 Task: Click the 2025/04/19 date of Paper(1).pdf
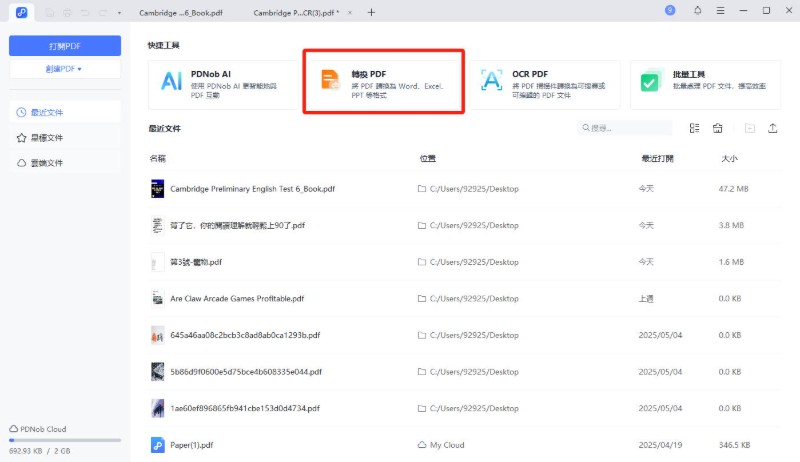click(x=660, y=445)
